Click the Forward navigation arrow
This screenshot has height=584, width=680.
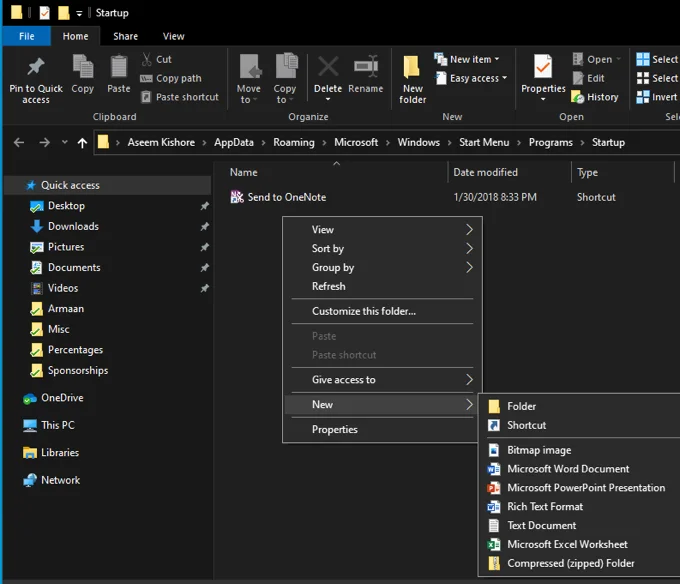point(44,142)
